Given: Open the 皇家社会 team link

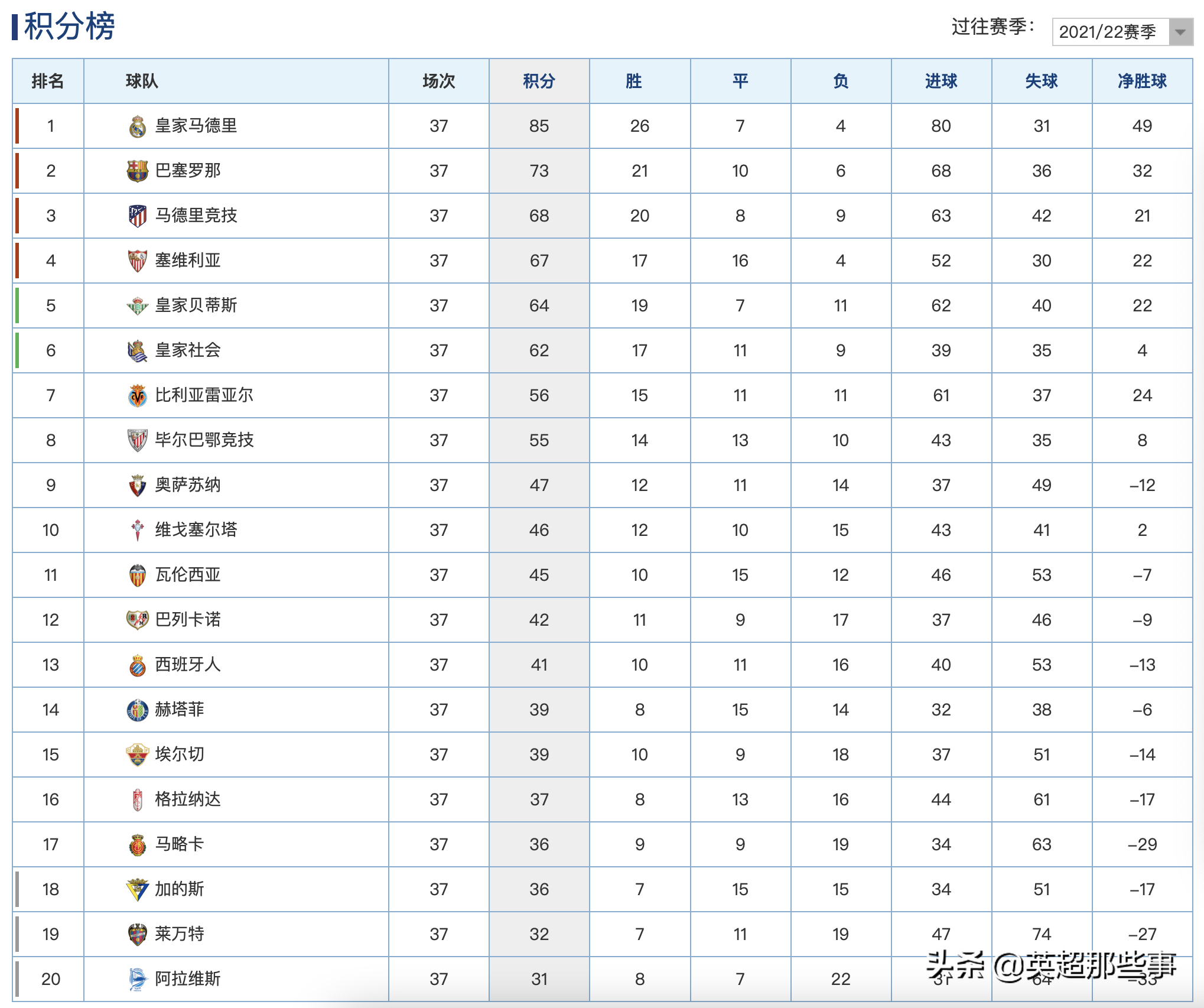Looking at the screenshot, I should 188,350.
